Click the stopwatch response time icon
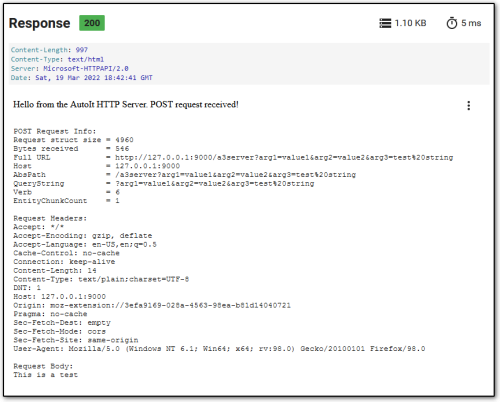The width and height of the screenshot is (500, 402). [x=452, y=23]
